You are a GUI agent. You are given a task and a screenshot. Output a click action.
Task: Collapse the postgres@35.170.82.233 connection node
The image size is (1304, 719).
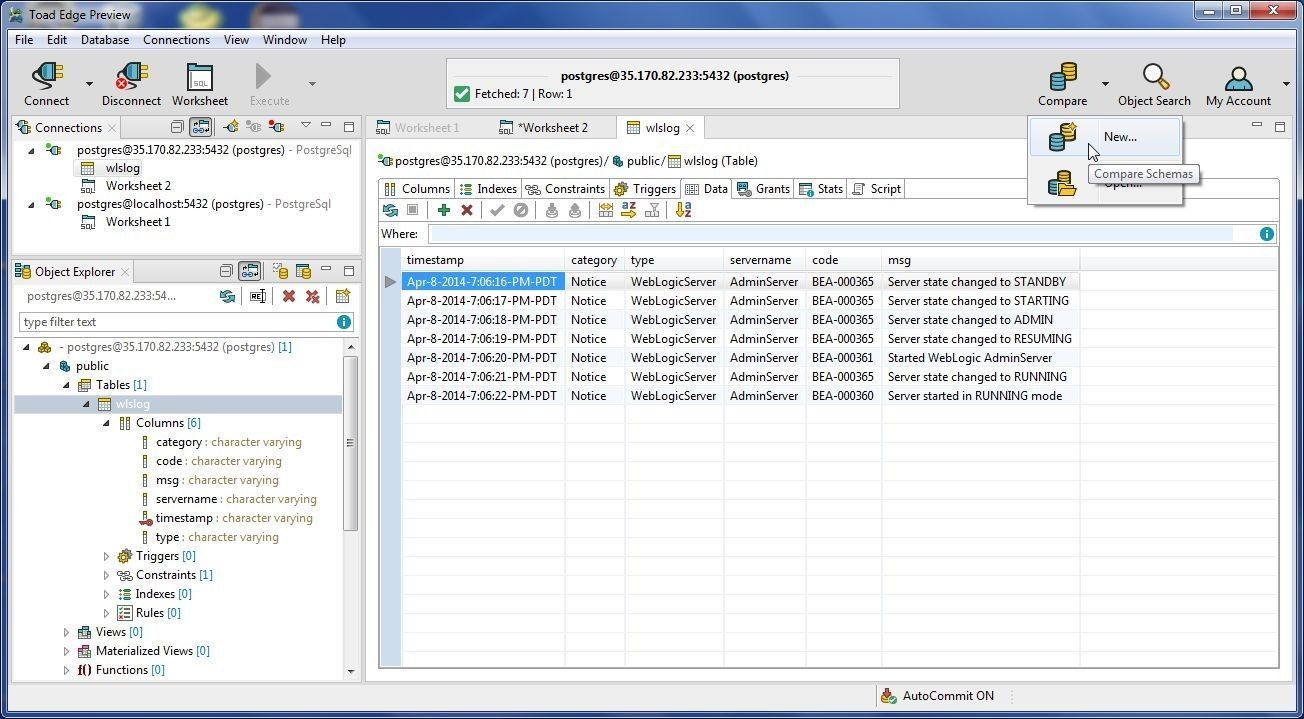[31, 150]
